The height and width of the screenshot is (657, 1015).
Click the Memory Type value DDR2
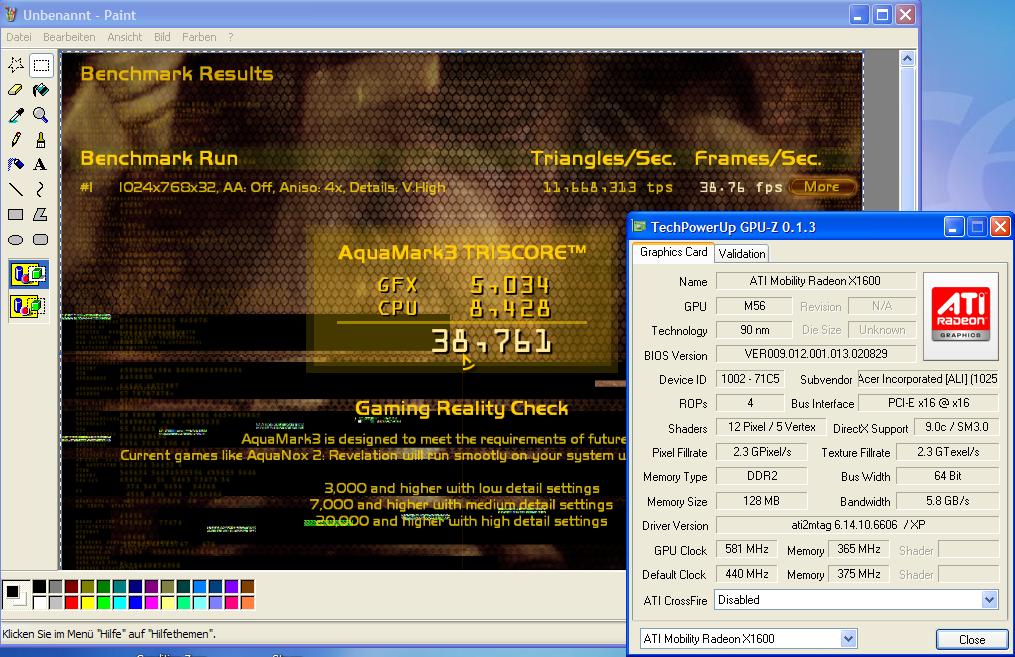point(762,476)
